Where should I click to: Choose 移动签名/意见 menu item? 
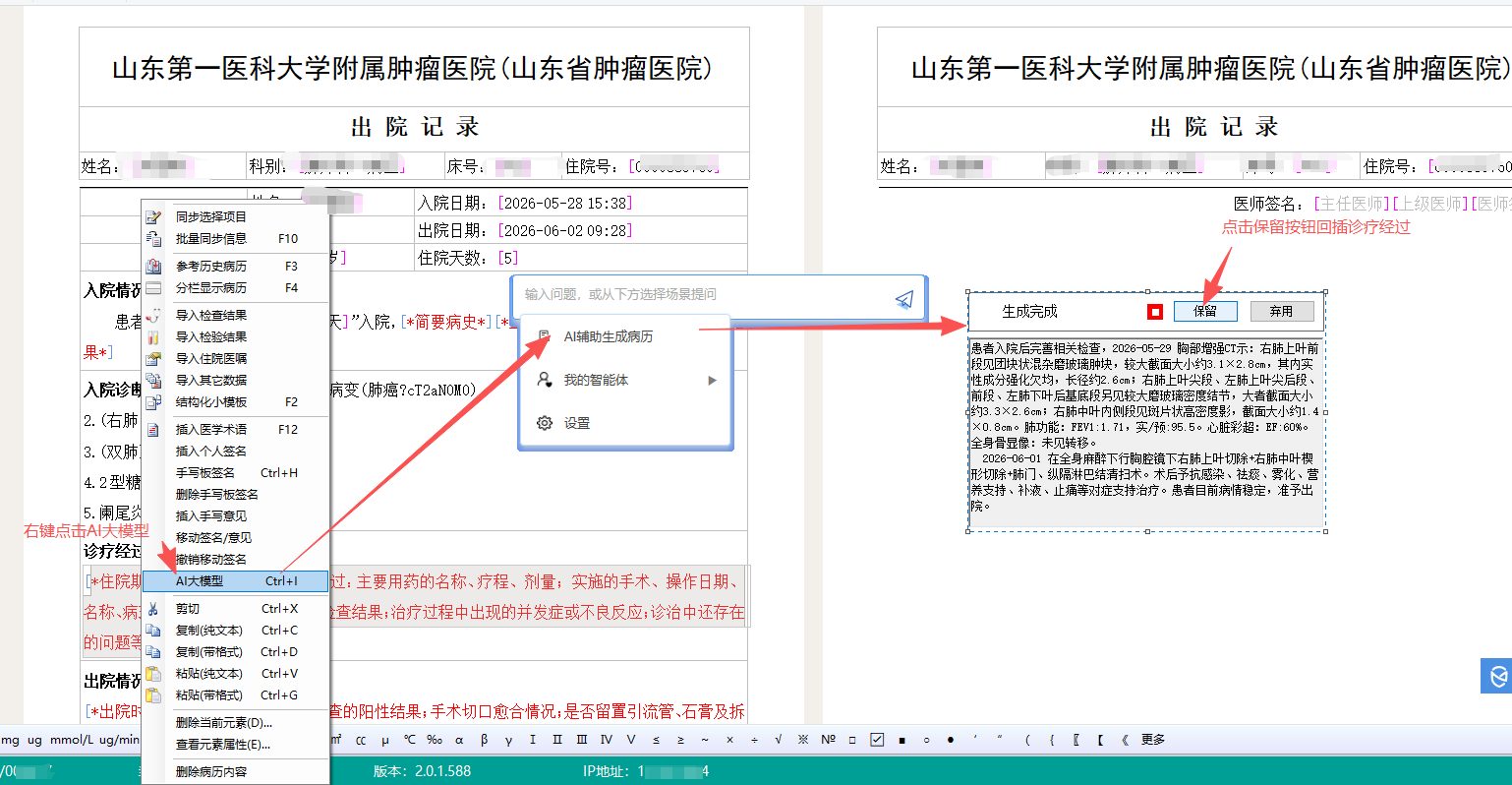pos(235,537)
